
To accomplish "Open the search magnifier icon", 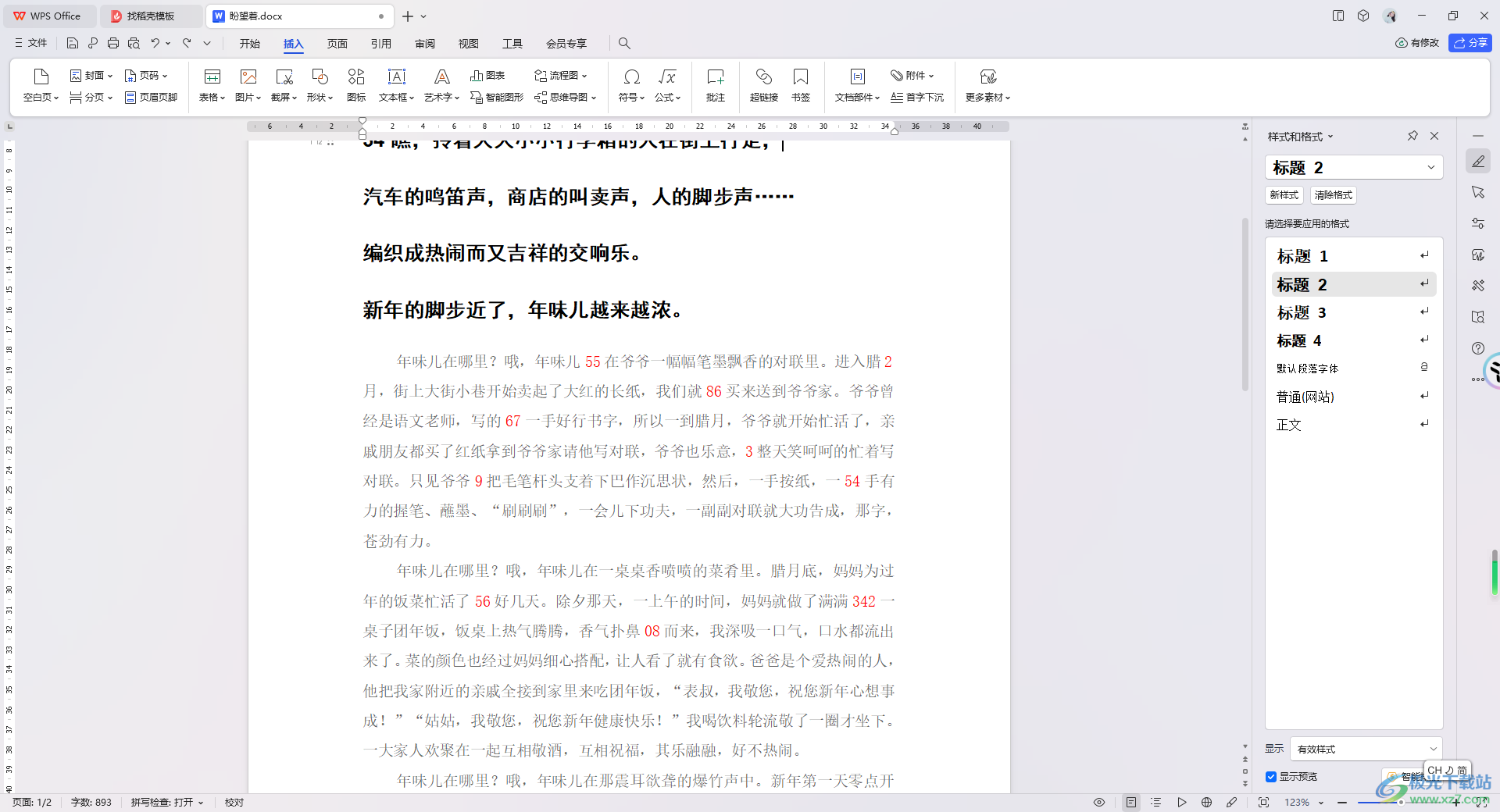I will (624, 44).
